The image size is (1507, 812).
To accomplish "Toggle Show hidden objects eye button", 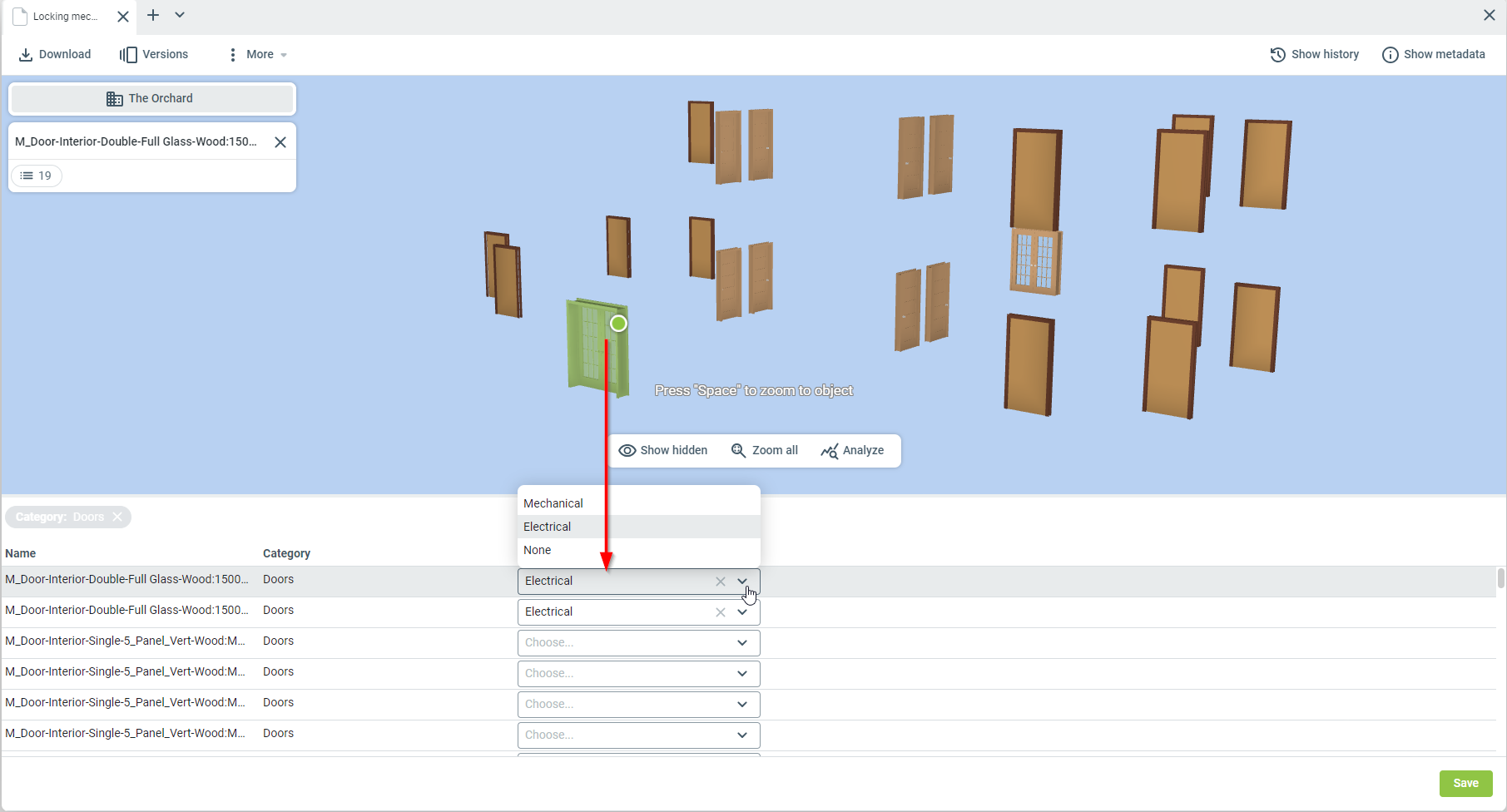I will tap(663, 451).
